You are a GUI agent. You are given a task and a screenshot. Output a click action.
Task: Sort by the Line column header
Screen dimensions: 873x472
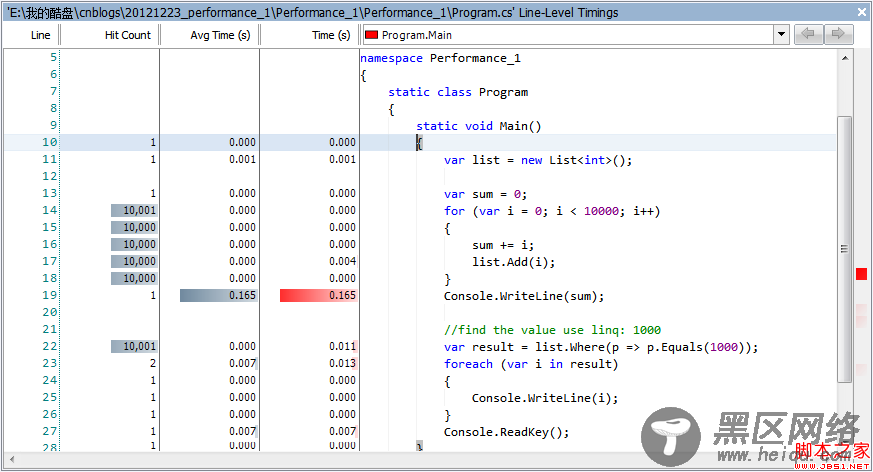coord(41,35)
